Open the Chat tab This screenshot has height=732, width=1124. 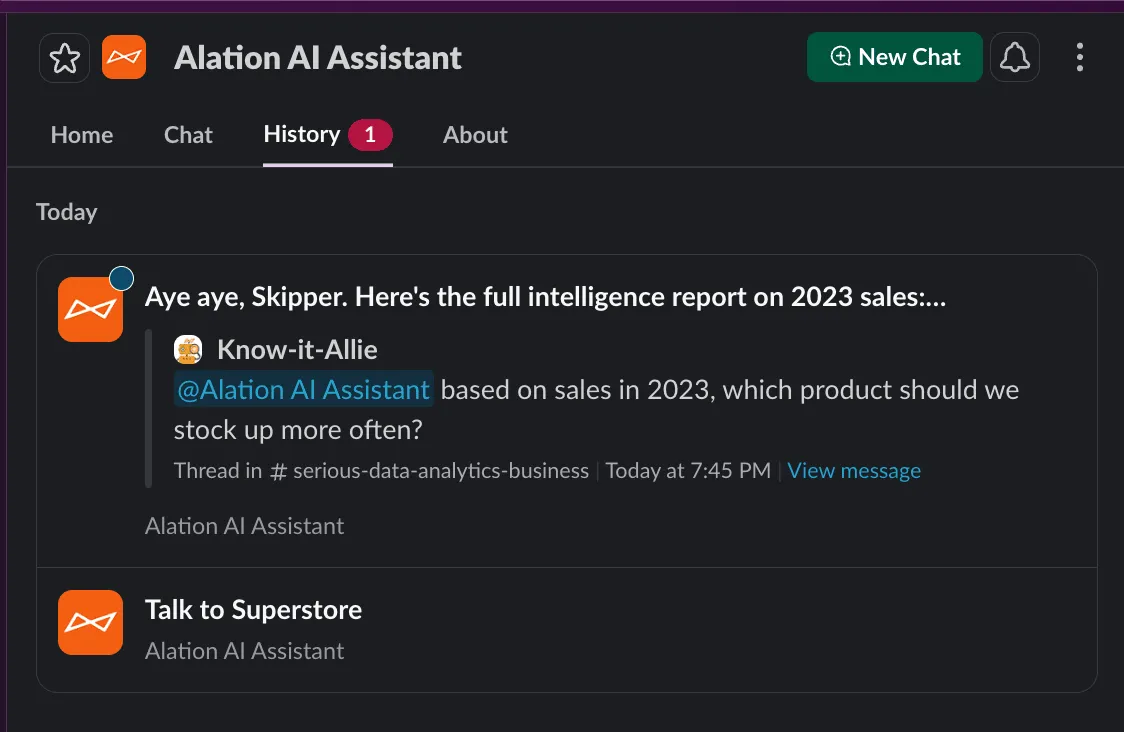tap(188, 135)
